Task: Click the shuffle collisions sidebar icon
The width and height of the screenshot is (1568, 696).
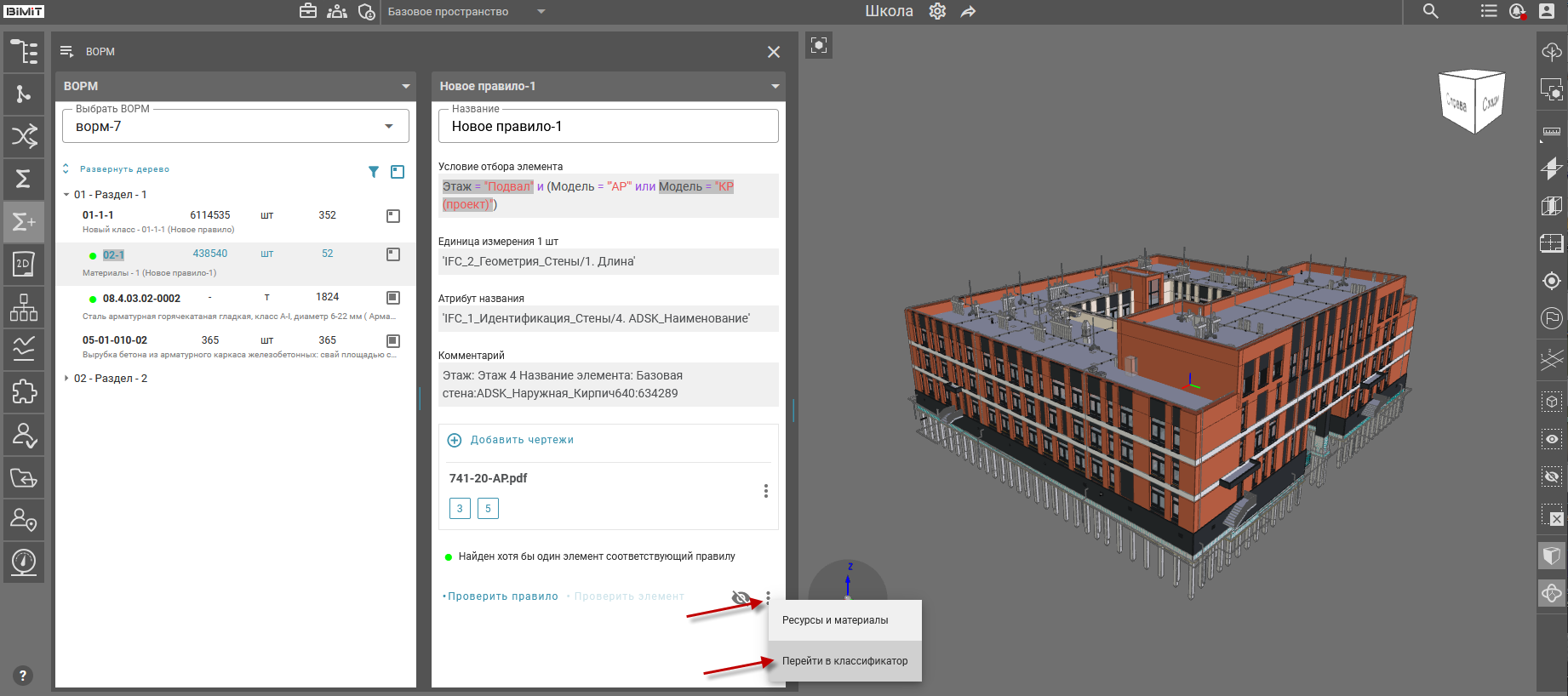Action: (x=24, y=136)
